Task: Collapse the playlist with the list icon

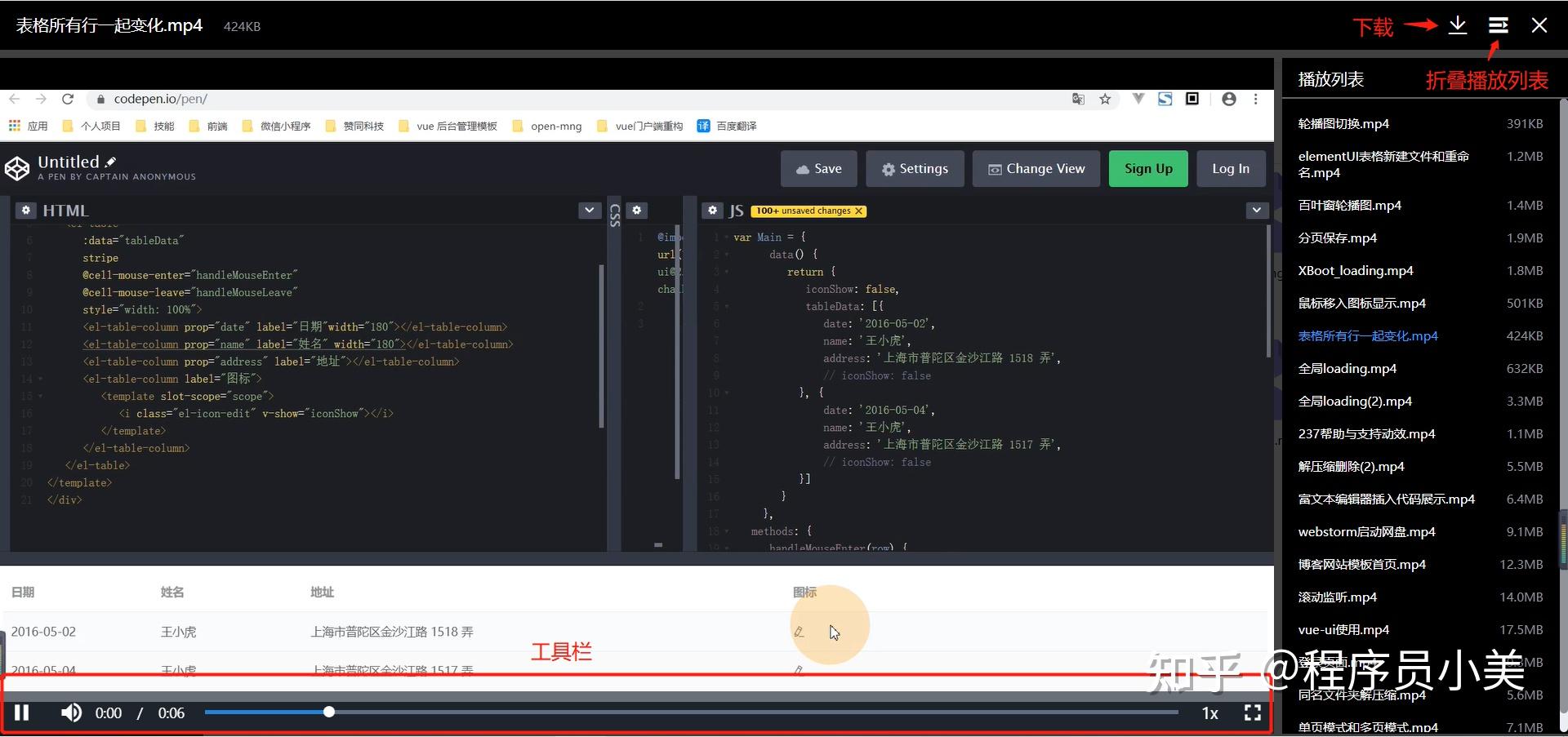Action: click(x=1497, y=25)
